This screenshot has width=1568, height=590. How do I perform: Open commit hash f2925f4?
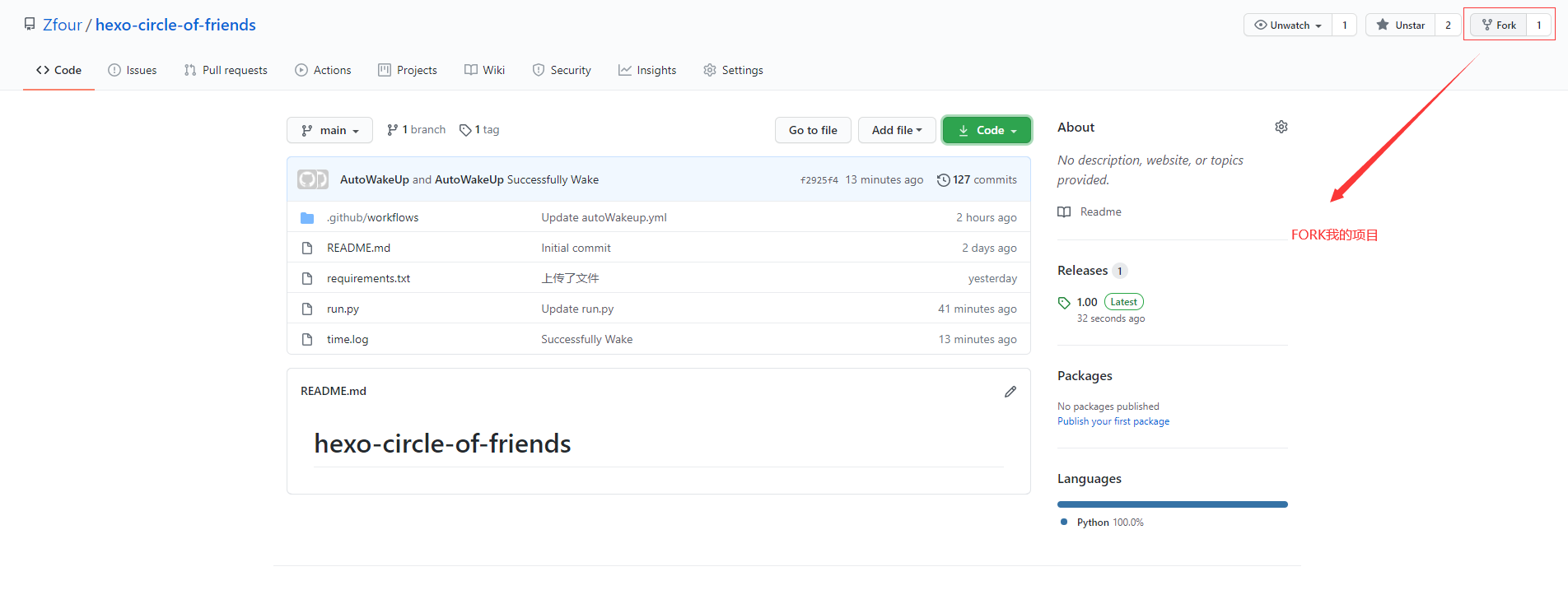click(x=819, y=180)
